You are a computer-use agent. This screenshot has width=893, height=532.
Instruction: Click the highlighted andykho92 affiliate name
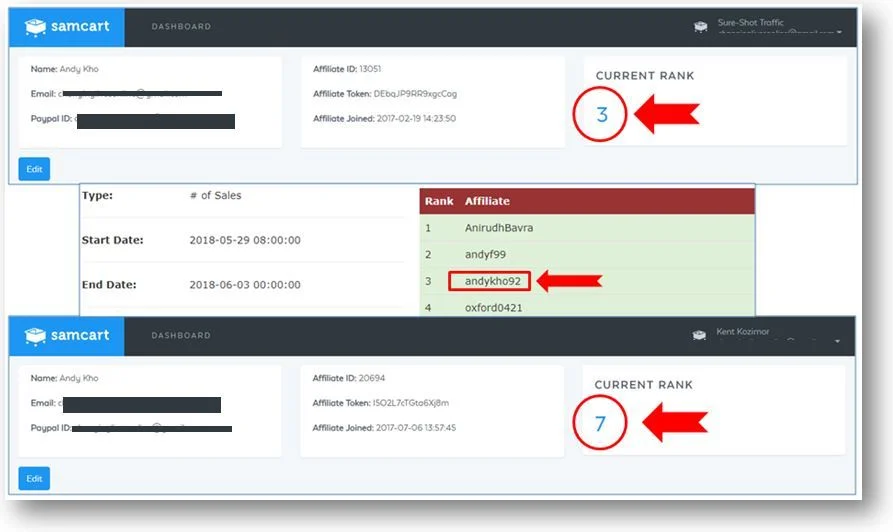point(492,281)
